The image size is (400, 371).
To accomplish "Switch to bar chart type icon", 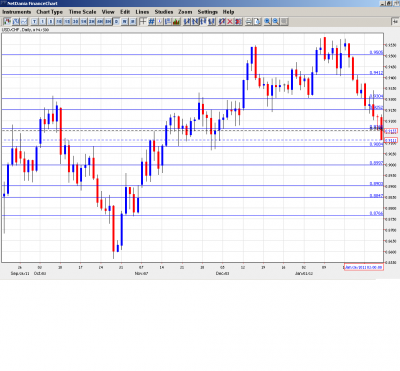I will coord(16,22).
